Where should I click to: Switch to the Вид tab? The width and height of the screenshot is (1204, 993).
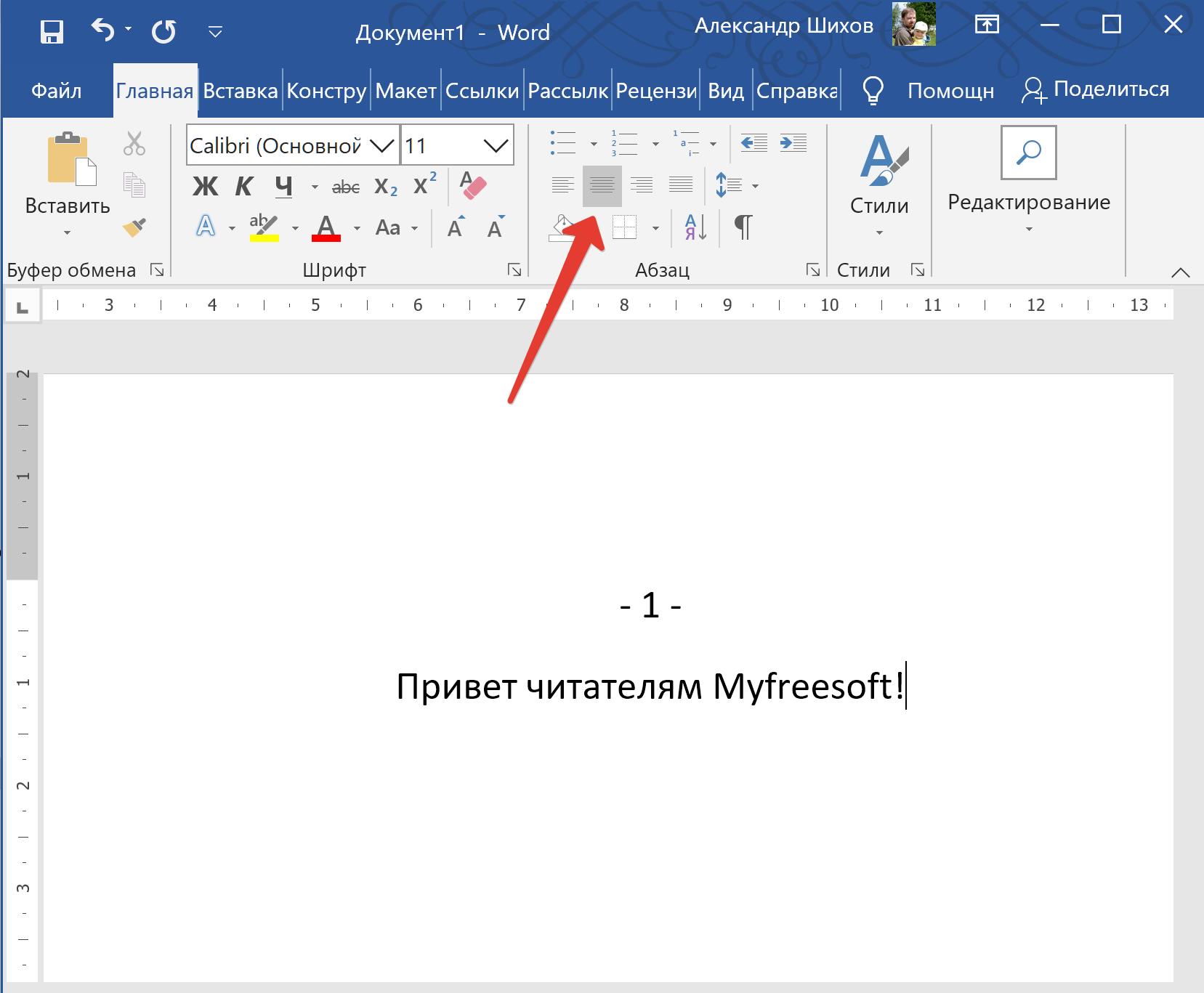point(725,91)
